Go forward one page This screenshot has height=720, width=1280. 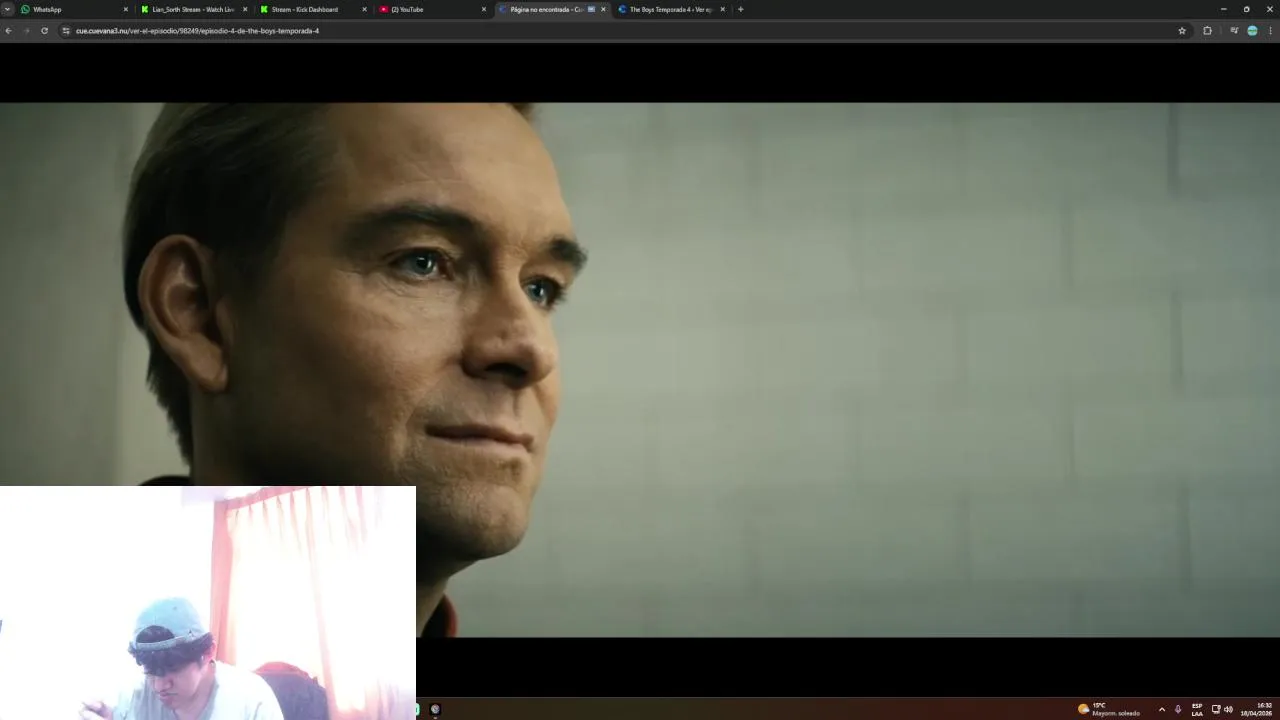pyautogui.click(x=26, y=31)
